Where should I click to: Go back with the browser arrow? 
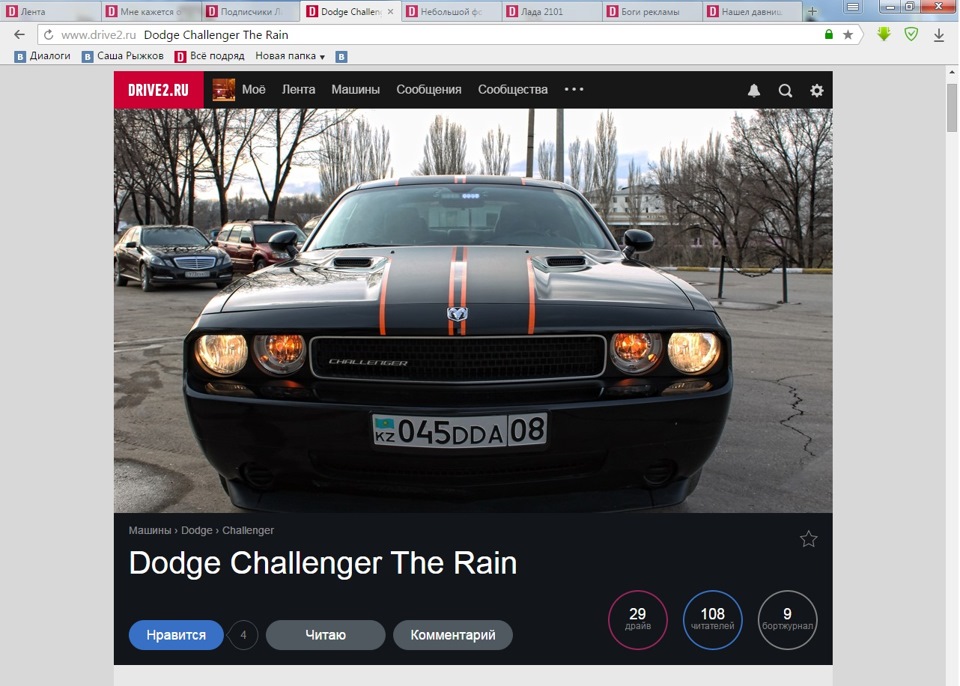pos(20,35)
